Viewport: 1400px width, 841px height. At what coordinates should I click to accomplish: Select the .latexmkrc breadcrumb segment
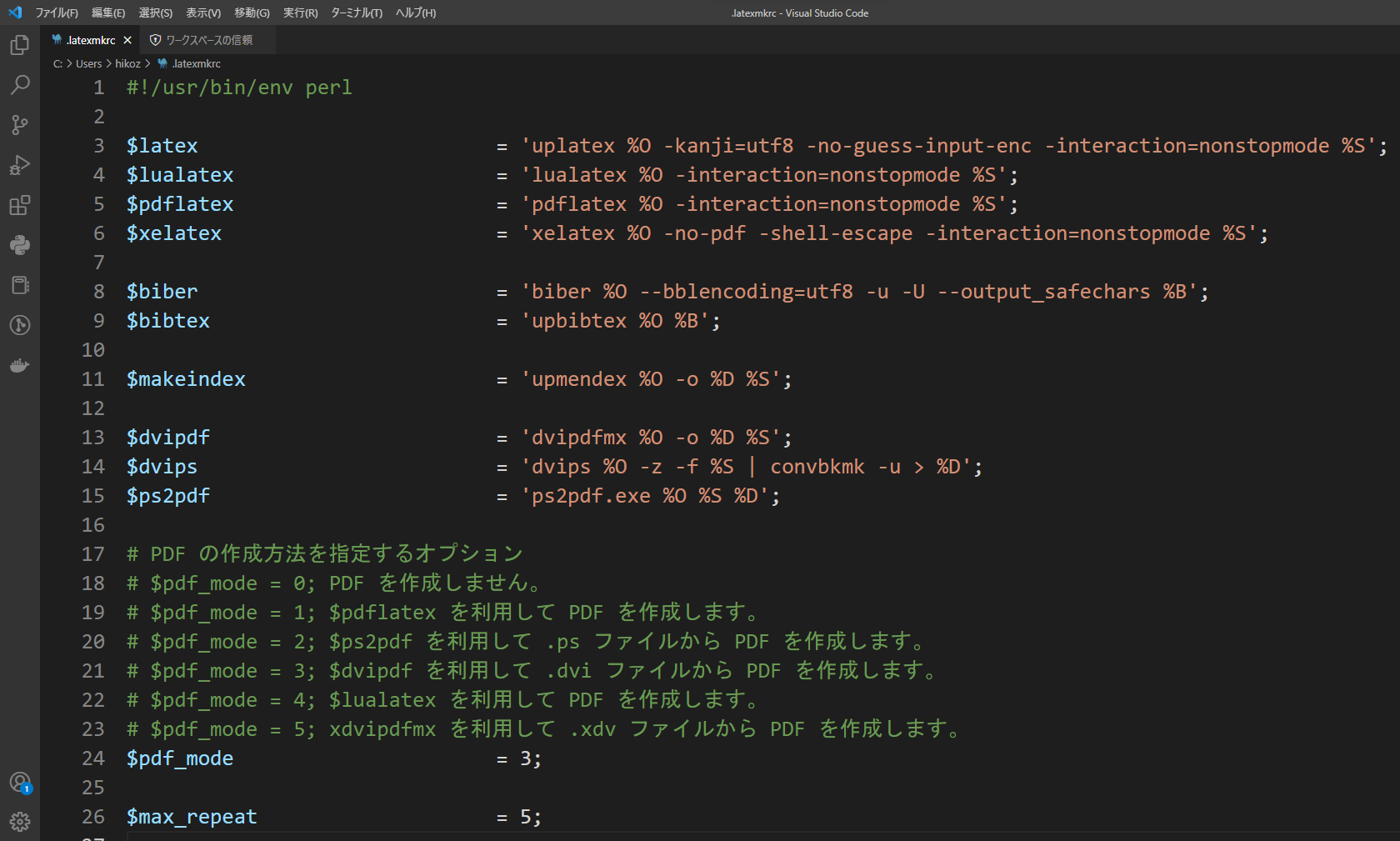[189, 63]
